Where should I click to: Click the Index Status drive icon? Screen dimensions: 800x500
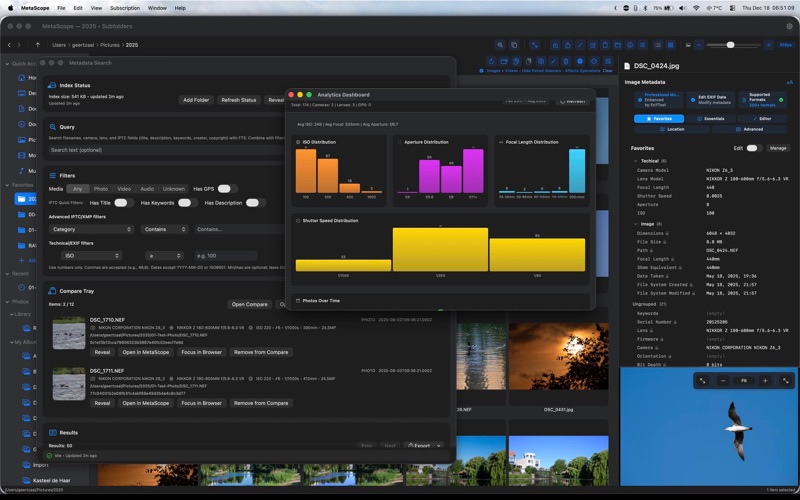point(53,85)
